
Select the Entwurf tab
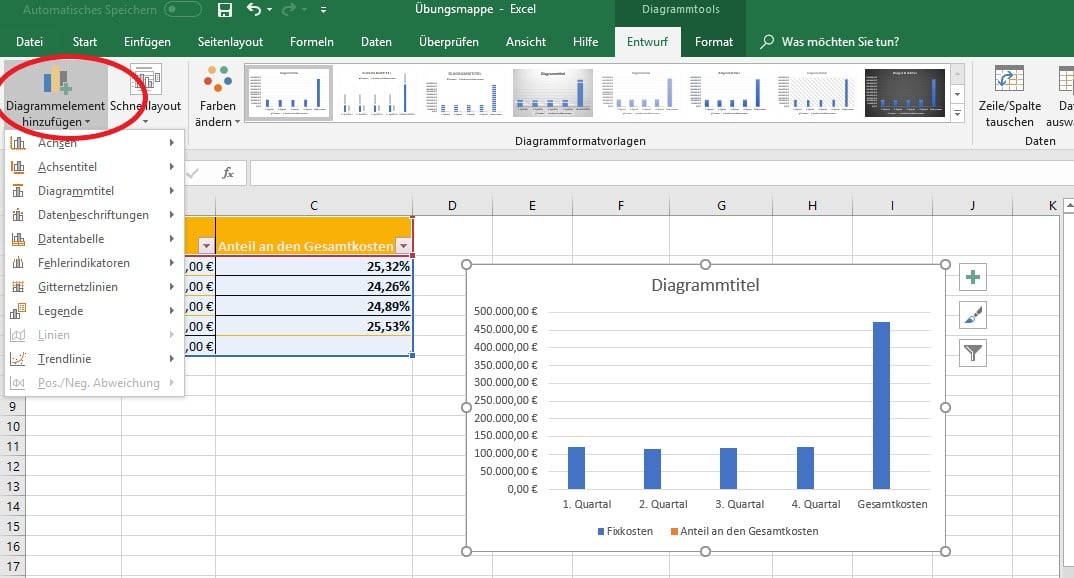pyautogui.click(x=647, y=42)
